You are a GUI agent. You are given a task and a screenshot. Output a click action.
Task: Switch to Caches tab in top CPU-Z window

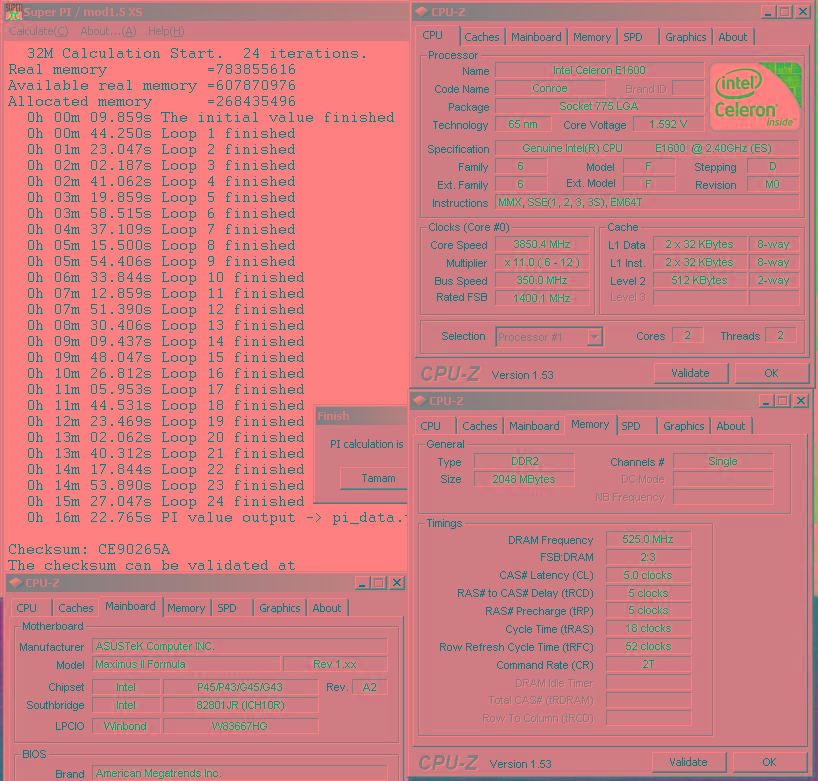482,37
